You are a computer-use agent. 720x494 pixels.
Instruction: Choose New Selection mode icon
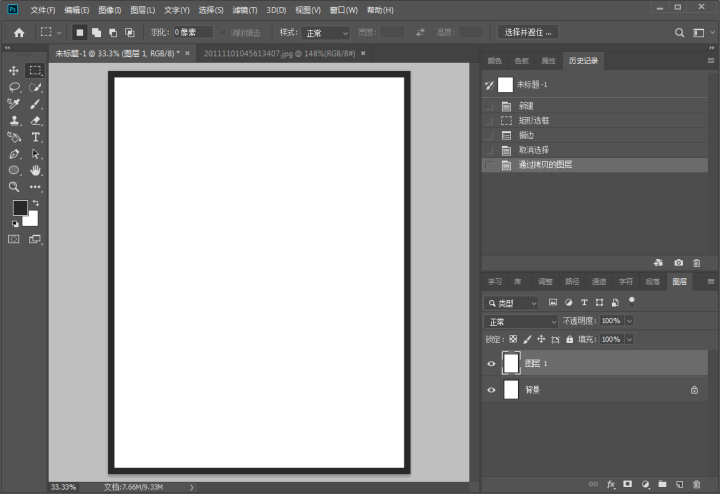[79, 33]
